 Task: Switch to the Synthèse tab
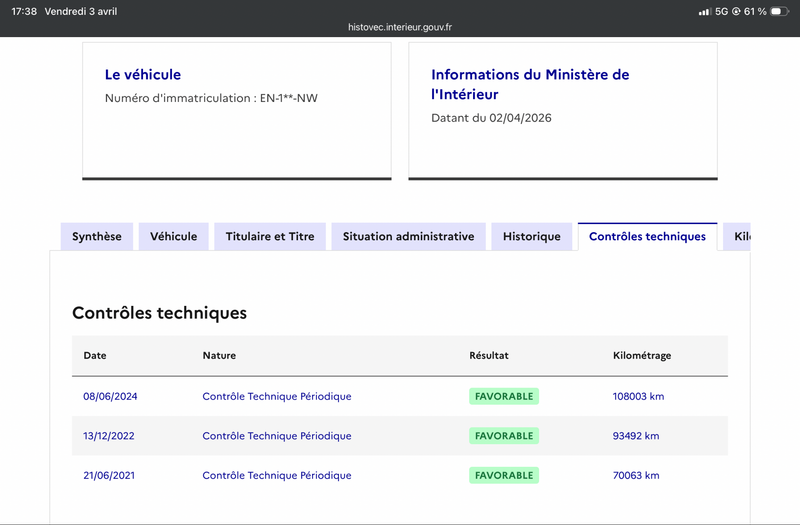click(x=97, y=237)
